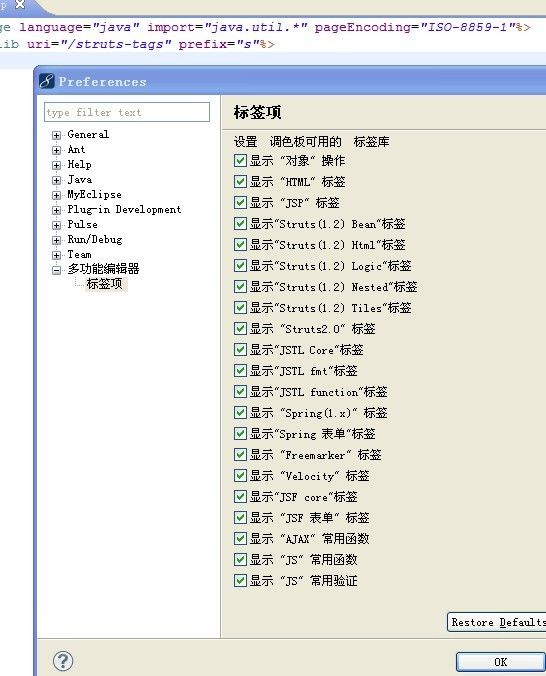
Task: Toggle JSF 表单 tags checkbox
Action: pyautogui.click(x=240, y=518)
